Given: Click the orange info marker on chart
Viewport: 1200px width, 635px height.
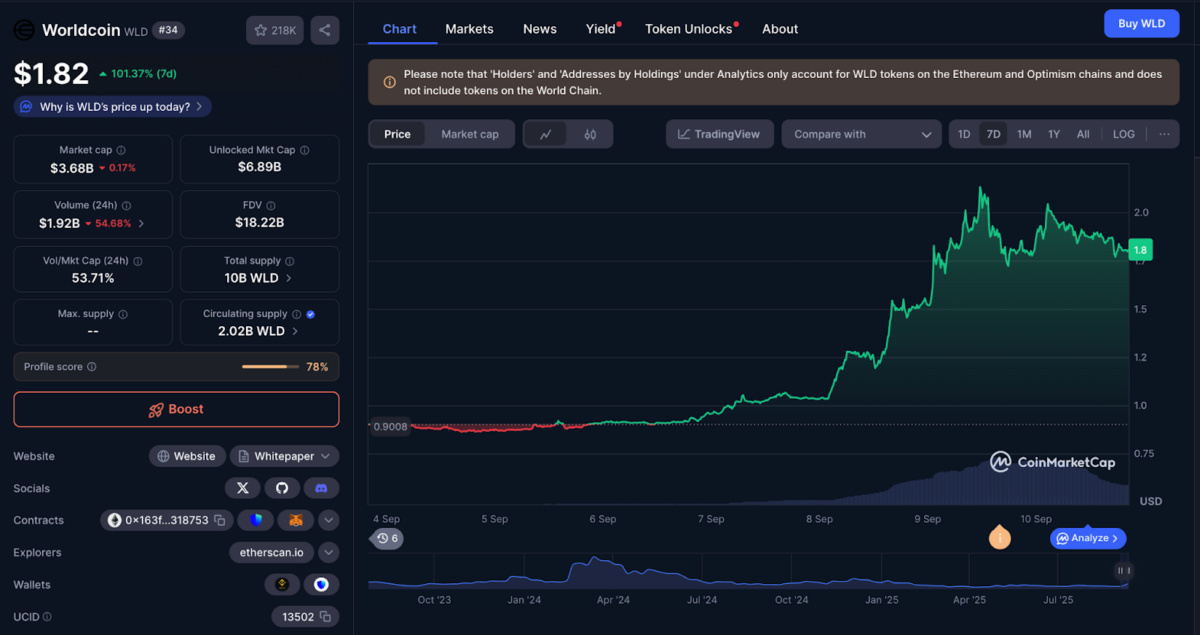Looking at the screenshot, I should click(x=999, y=538).
